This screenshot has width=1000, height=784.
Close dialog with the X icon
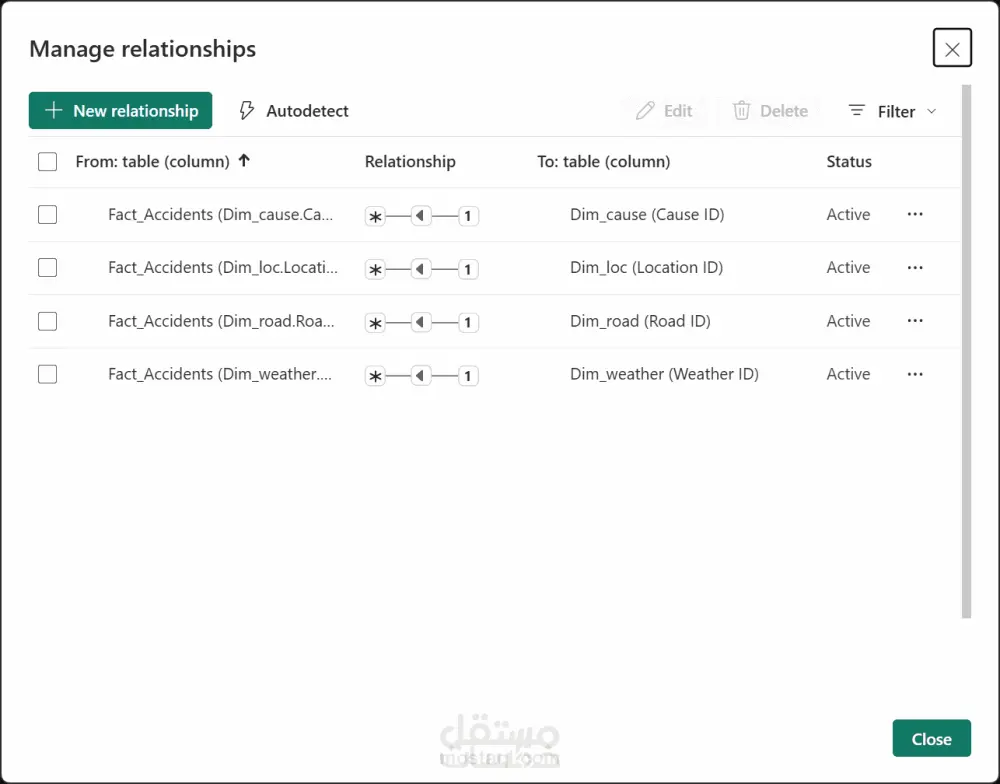(952, 48)
